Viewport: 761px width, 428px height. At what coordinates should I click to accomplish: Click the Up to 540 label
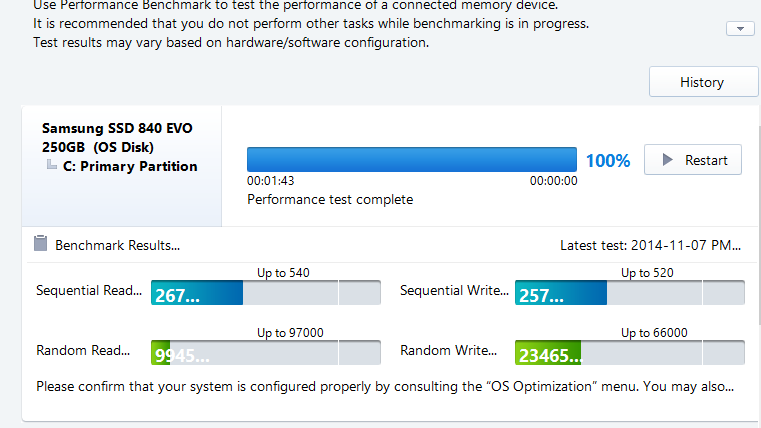(283, 273)
